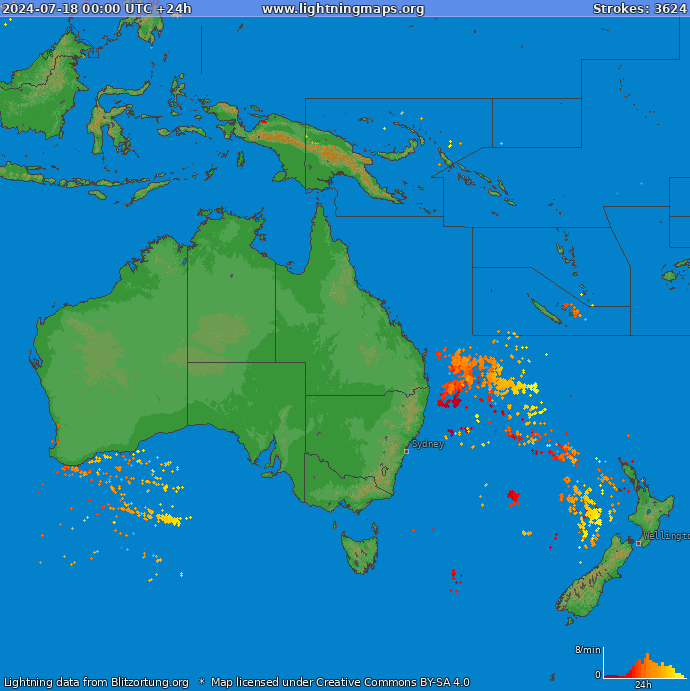Click the Wellington city marker square
This screenshot has width=690, height=691.
638,543
